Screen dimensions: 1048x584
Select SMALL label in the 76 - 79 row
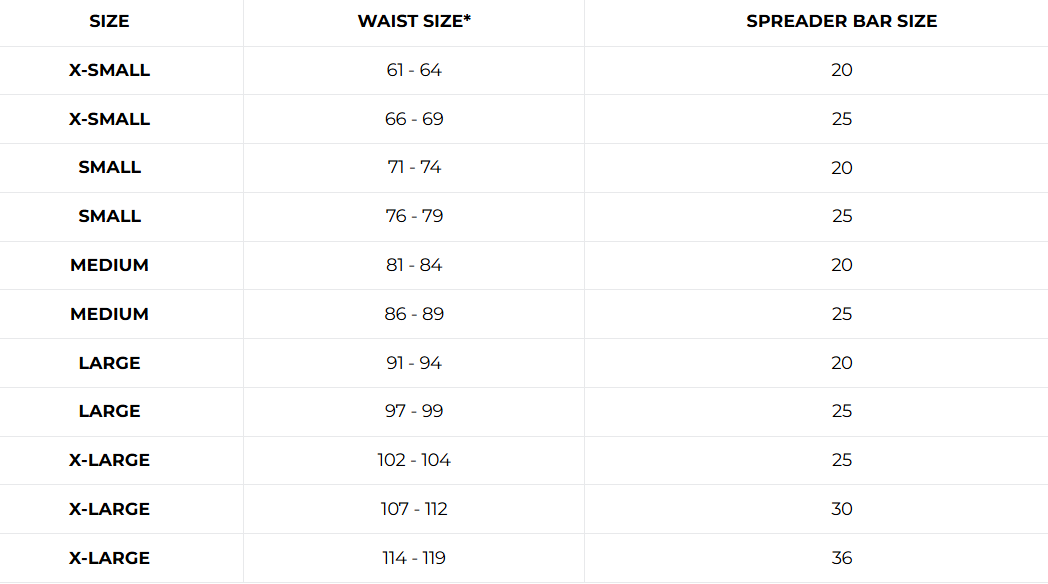[109, 216]
